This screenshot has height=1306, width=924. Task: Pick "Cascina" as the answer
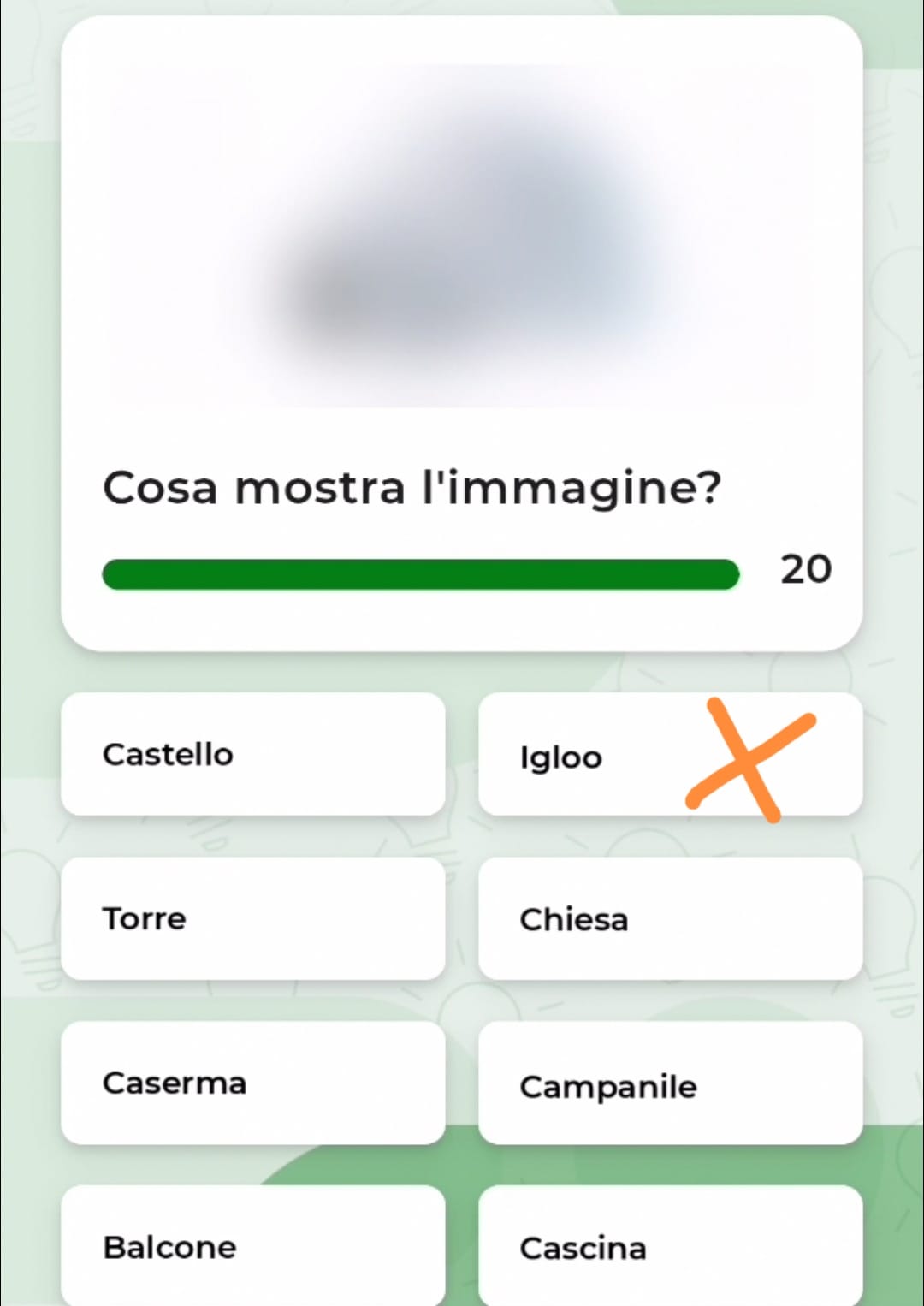point(670,1245)
